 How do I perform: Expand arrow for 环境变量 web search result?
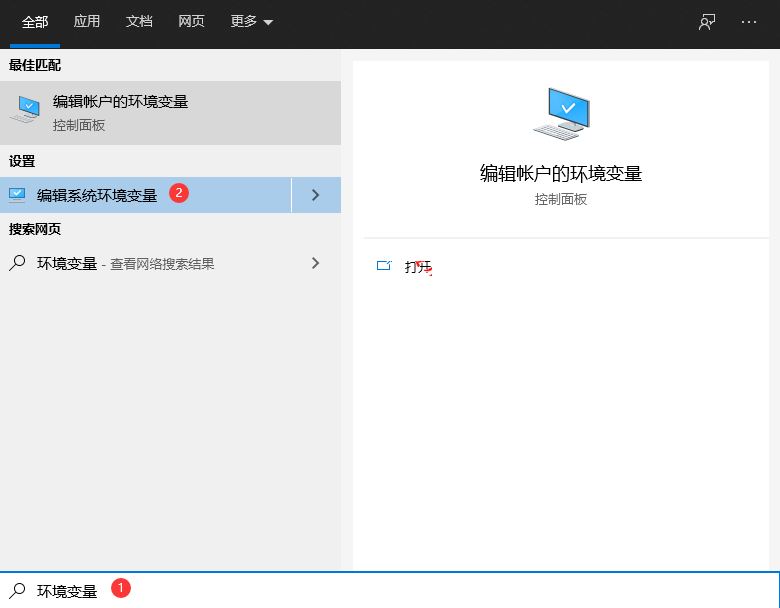pyautogui.click(x=315, y=263)
